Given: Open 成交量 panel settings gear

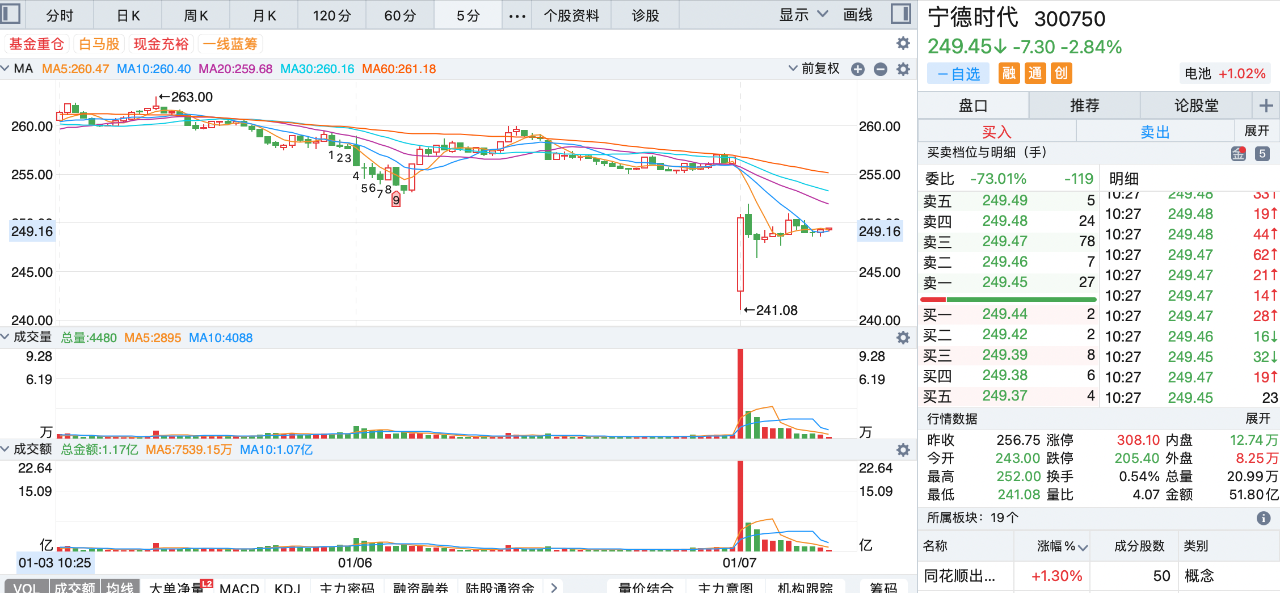Looking at the screenshot, I should 903,338.
